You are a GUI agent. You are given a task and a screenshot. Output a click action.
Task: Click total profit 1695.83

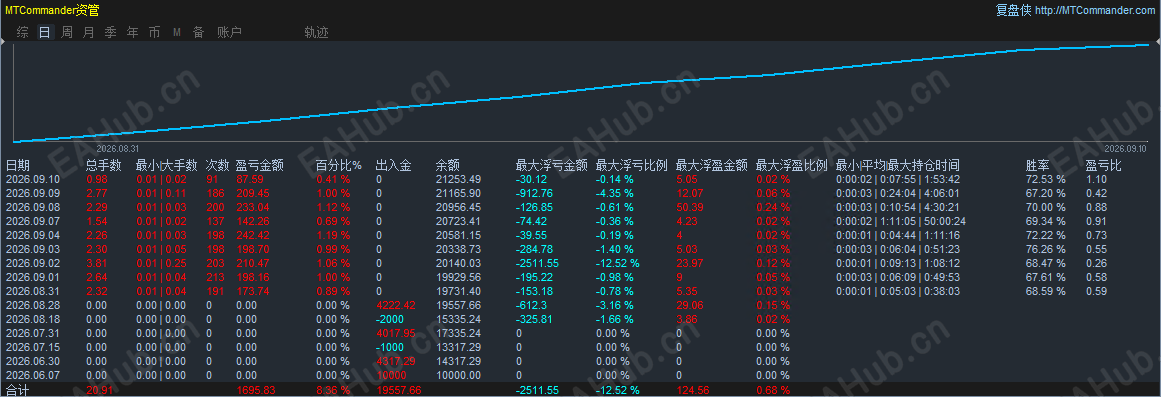point(256,390)
